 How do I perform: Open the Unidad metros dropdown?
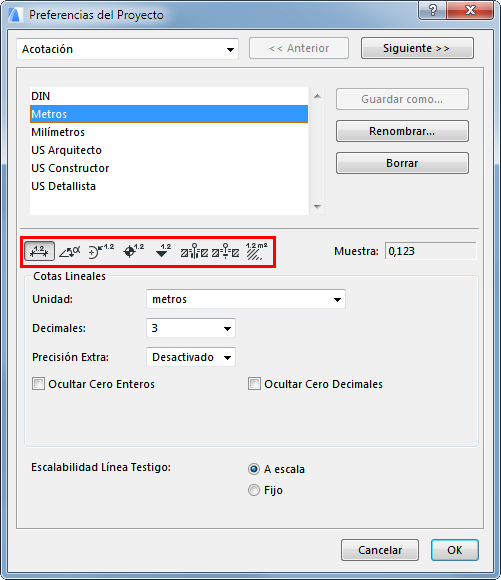[246, 299]
